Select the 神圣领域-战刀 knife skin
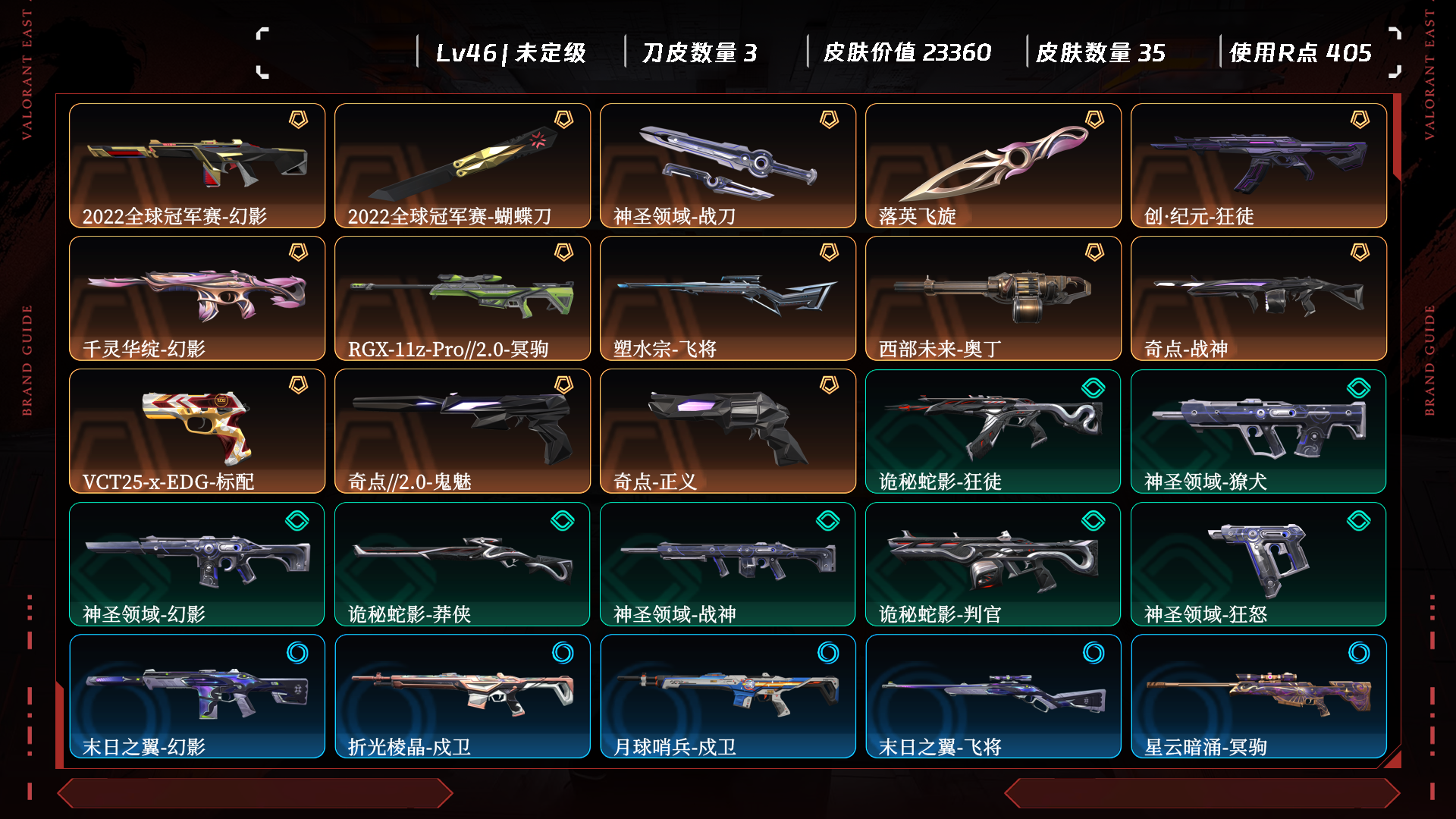The height and width of the screenshot is (819, 1456). pyautogui.click(x=728, y=165)
